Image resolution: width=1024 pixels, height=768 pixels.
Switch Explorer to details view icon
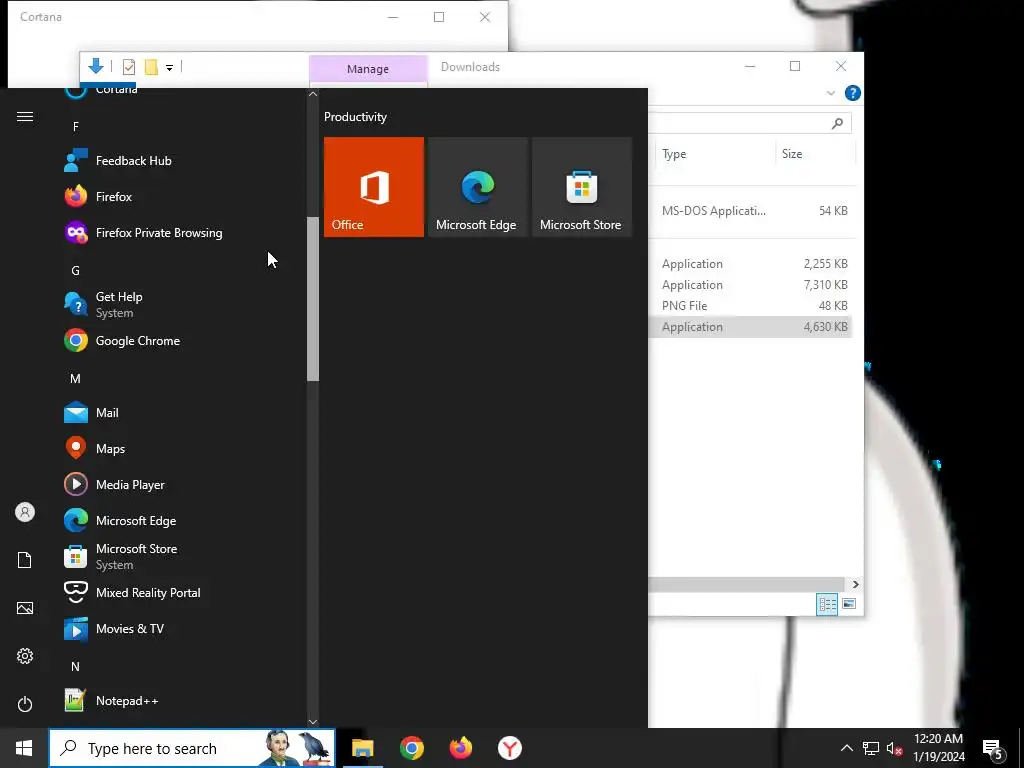(827, 604)
